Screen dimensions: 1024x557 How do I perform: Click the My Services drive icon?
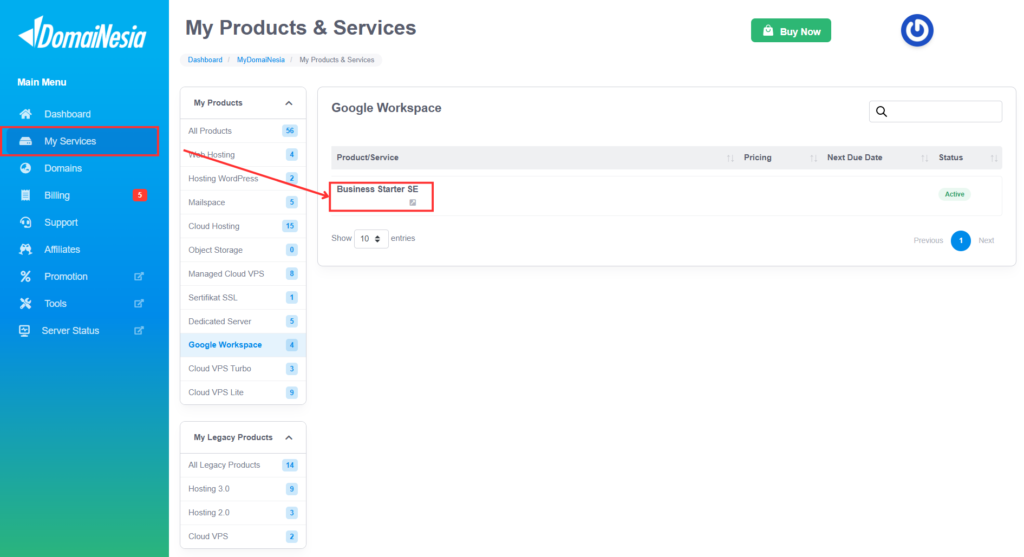[x=25, y=141]
